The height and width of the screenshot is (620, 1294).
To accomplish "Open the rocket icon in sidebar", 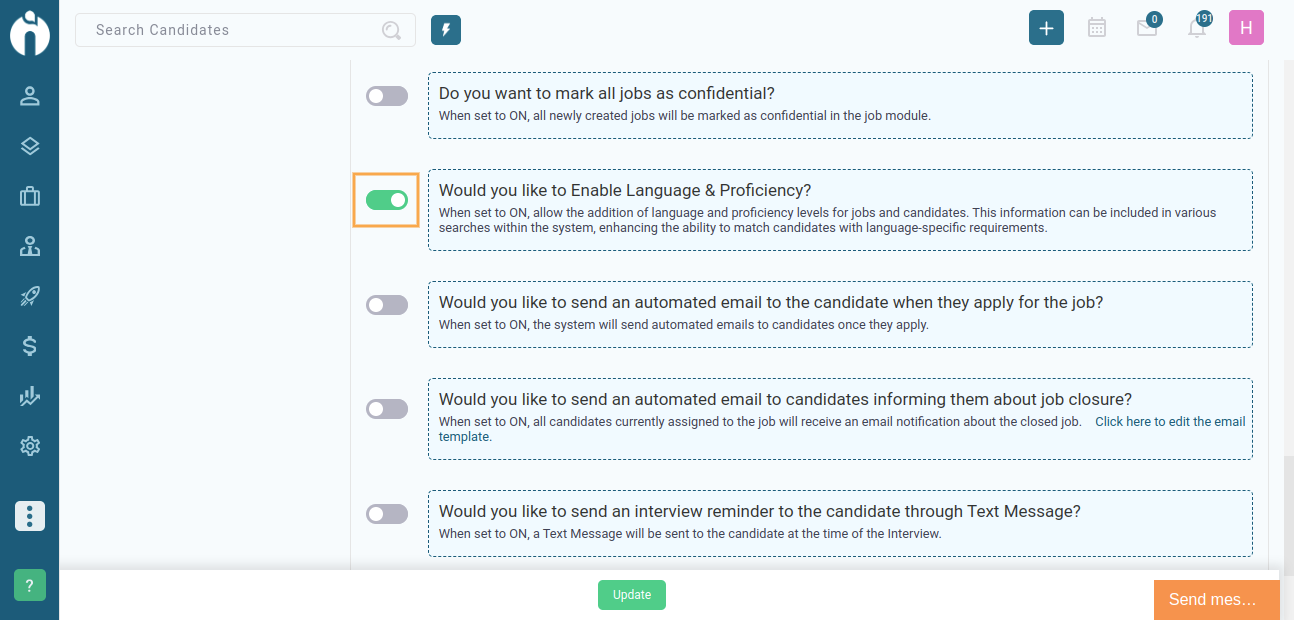I will point(30,296).
